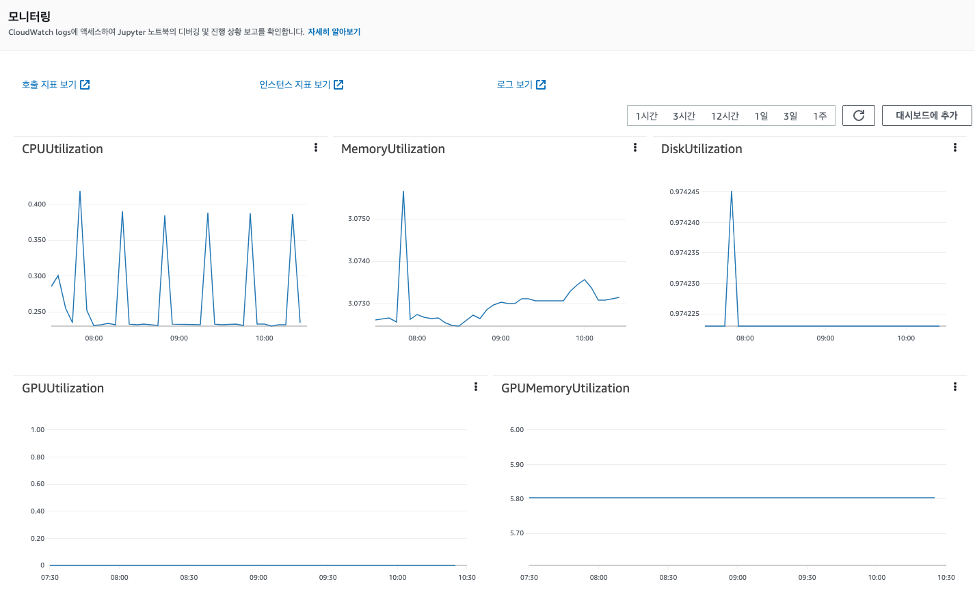Select the 12시간 time range
This screenshot has height=604, width=977.
[x=725, y=116]
